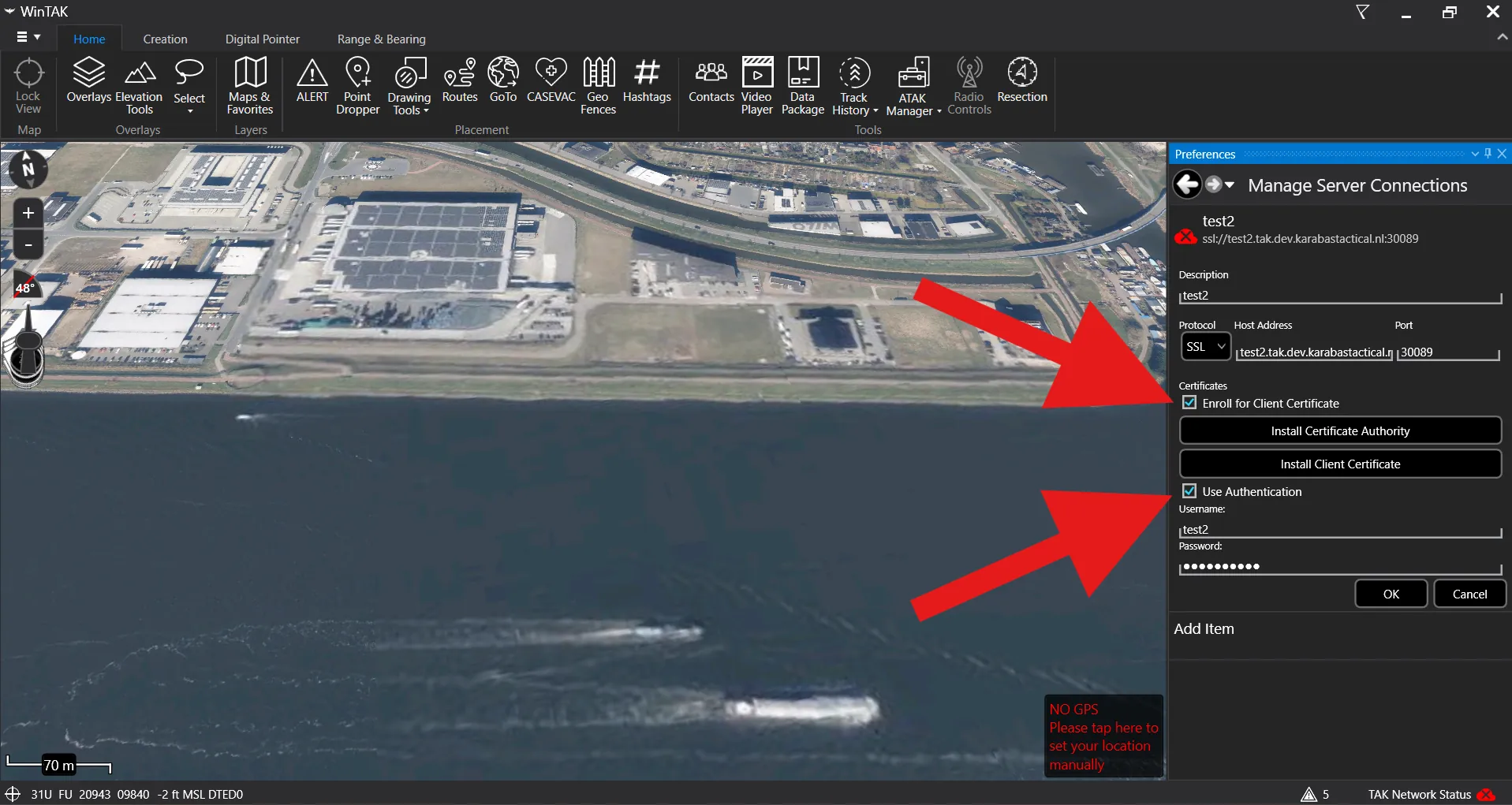Expand the Track History dropdown arrow
The image size is (1512, 805).
point(875,111)
